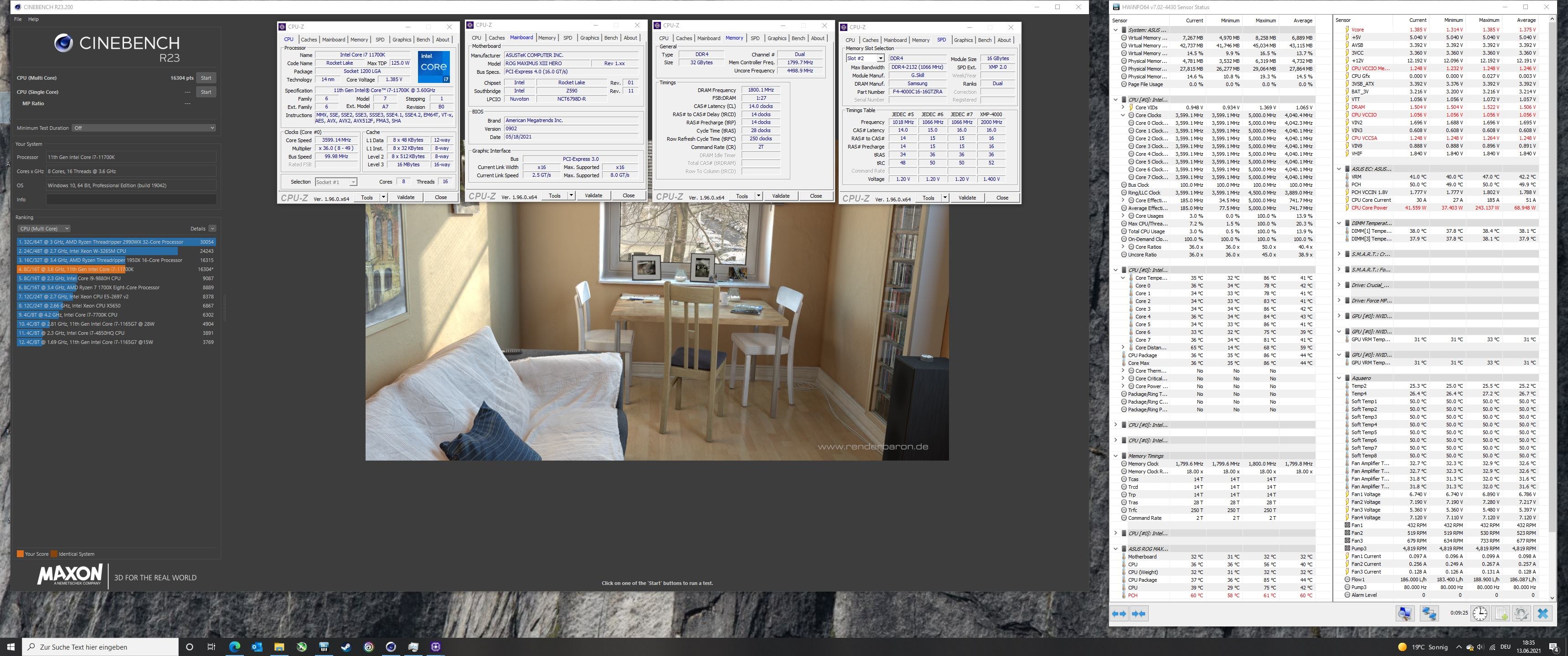Viewport: 1568px width, 656px height.
Task: Click HWiNFO CPU Core Power row
Action: click(1441, 208)
